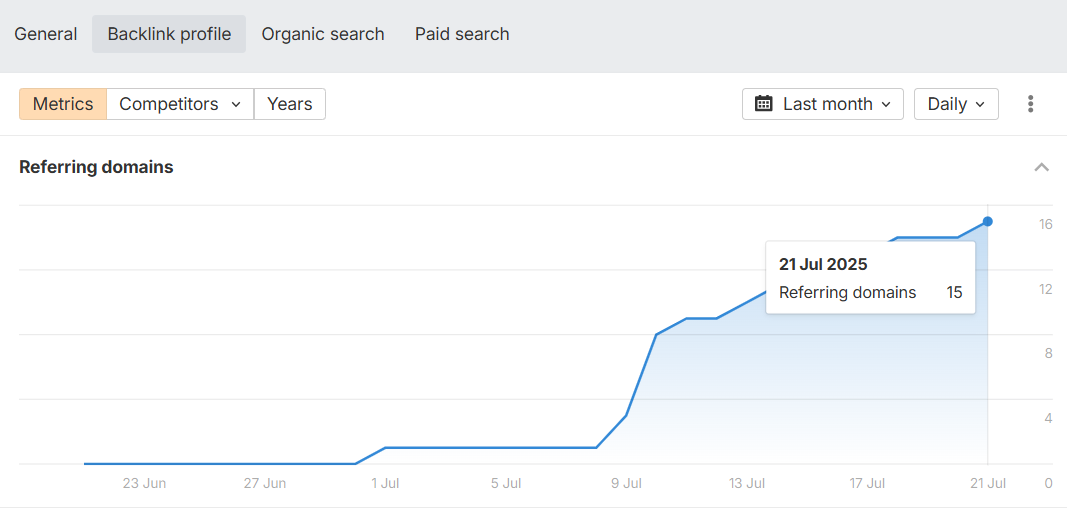Switch to the Organic search tab
Image resolution: width=1067 pixels, height=517 pixels.
[x=323, y=34]
